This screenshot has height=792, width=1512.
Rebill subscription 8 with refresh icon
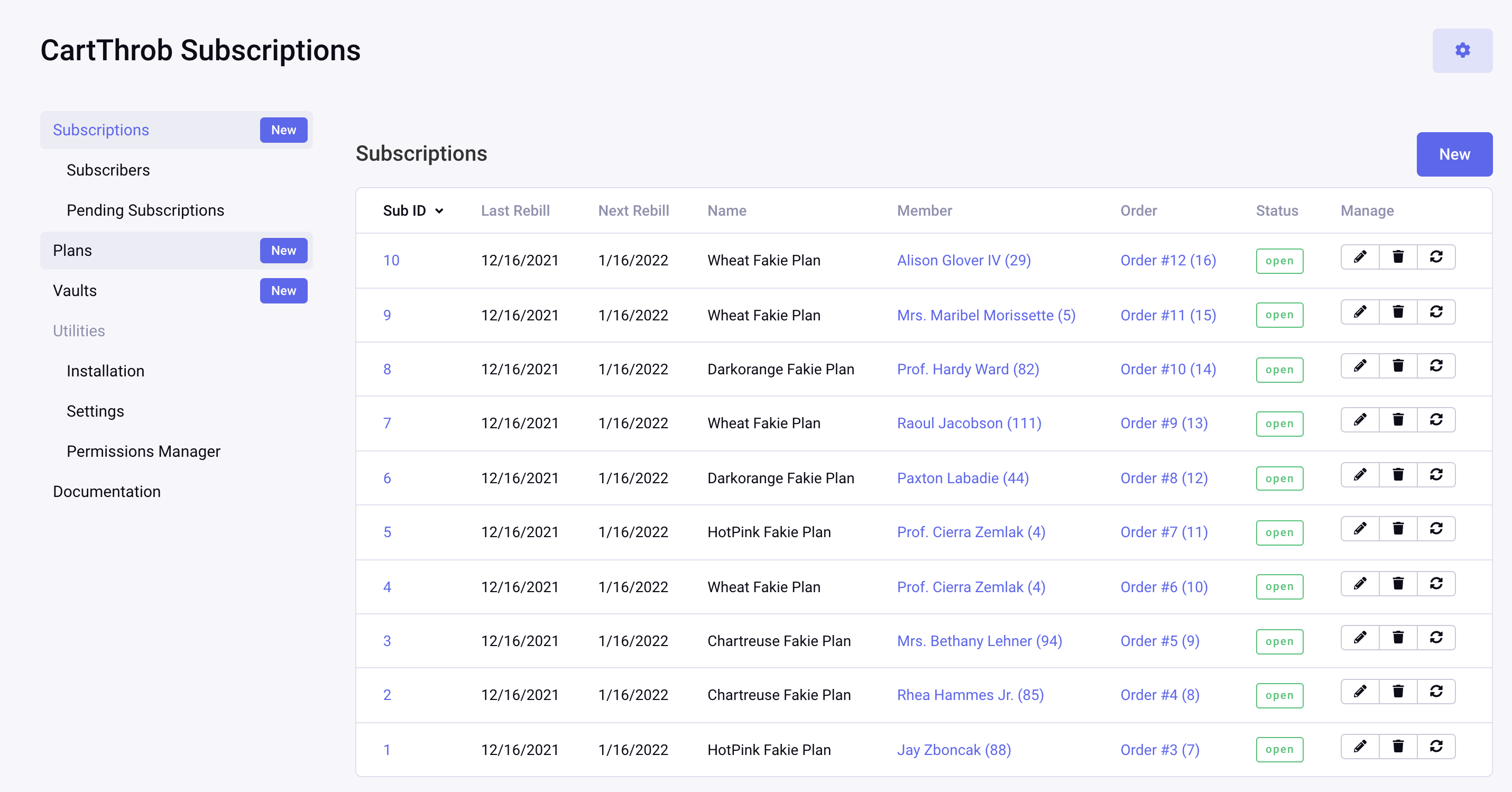1436,366
